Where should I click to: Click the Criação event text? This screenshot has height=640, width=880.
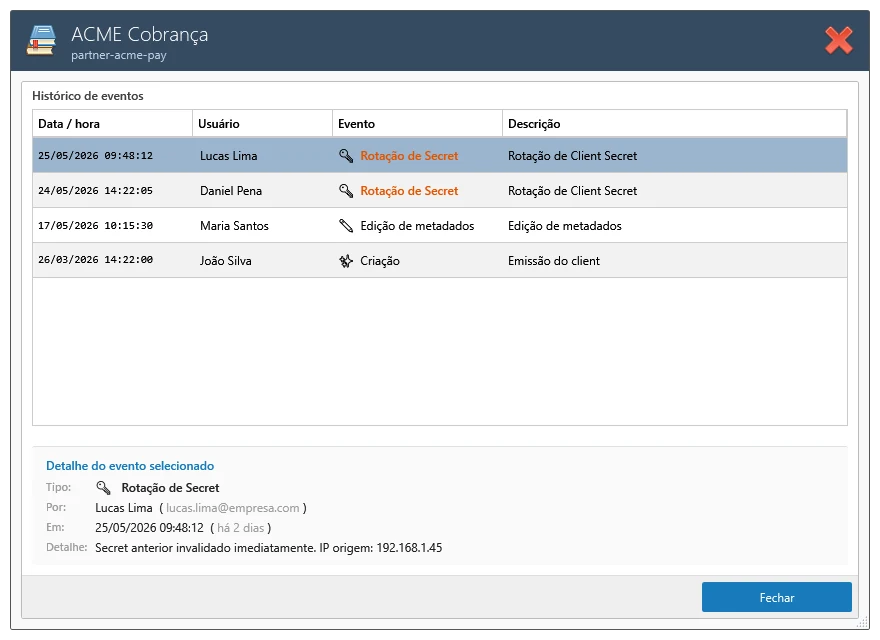(x=380, y=260)
